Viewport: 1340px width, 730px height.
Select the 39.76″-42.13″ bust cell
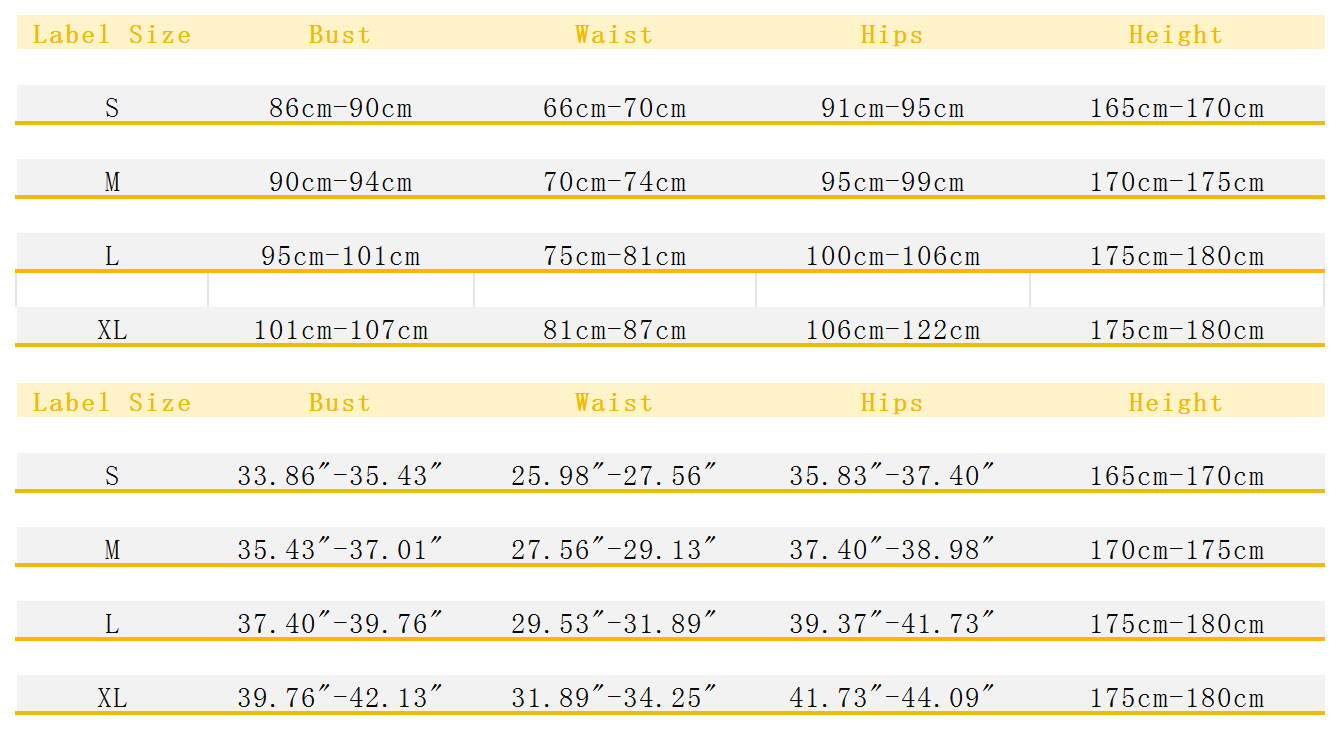tap(340, 698)
